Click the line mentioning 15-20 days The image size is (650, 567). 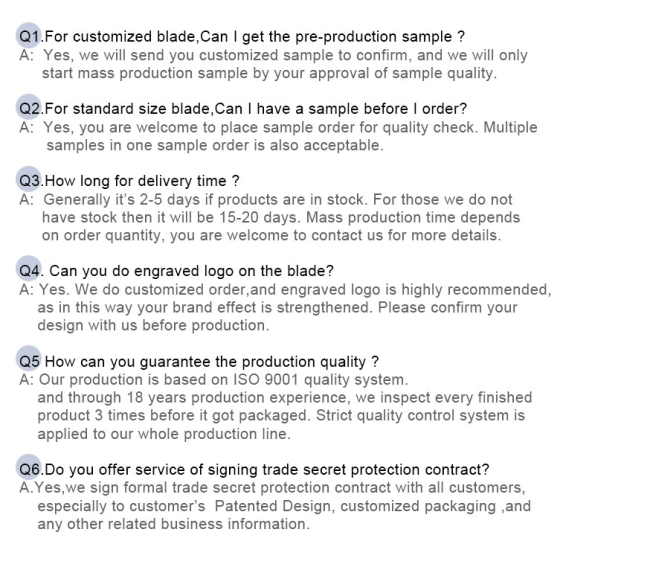[280, 217]
